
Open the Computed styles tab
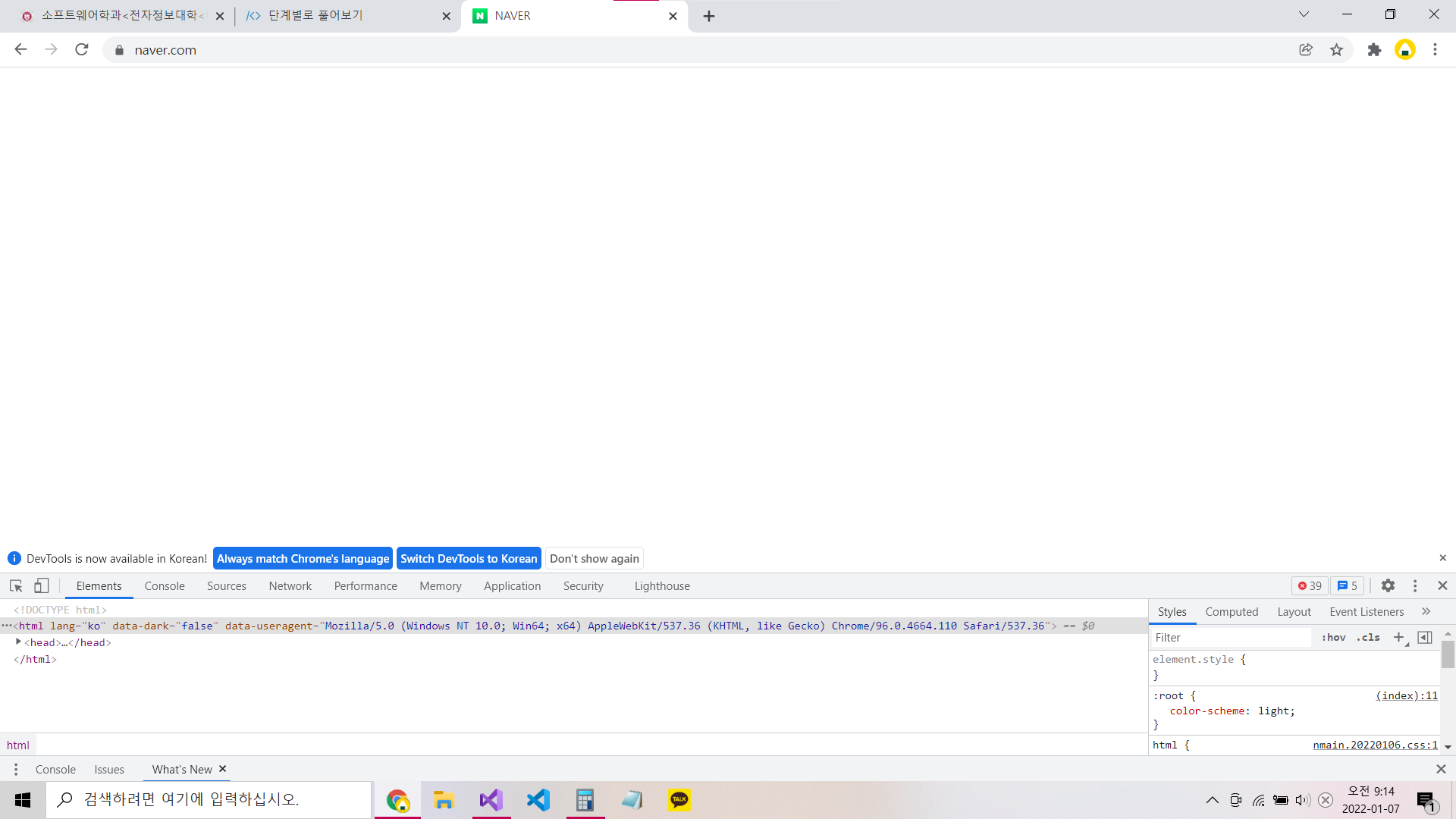[x=1232, y=612]
